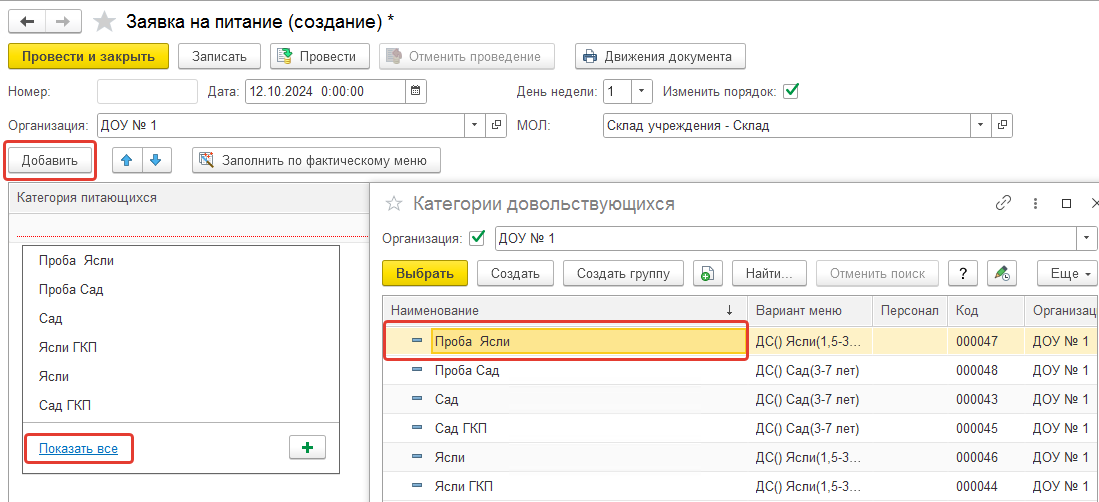The width and height of the screenshot is (1099, 502).
Task: Expand the День недели dropdown
Action: pyautogui.click(x=641, y=91)
